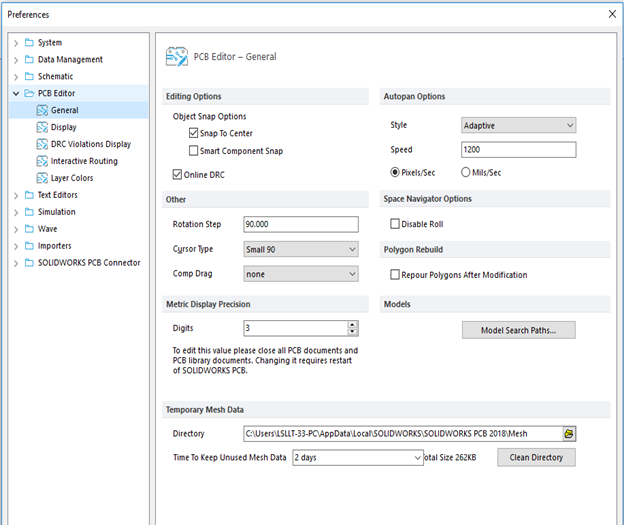The width and height of the screenshot is (624, 525).
Task: Click the Clean Directory button
Action: (x=536, y=457)
